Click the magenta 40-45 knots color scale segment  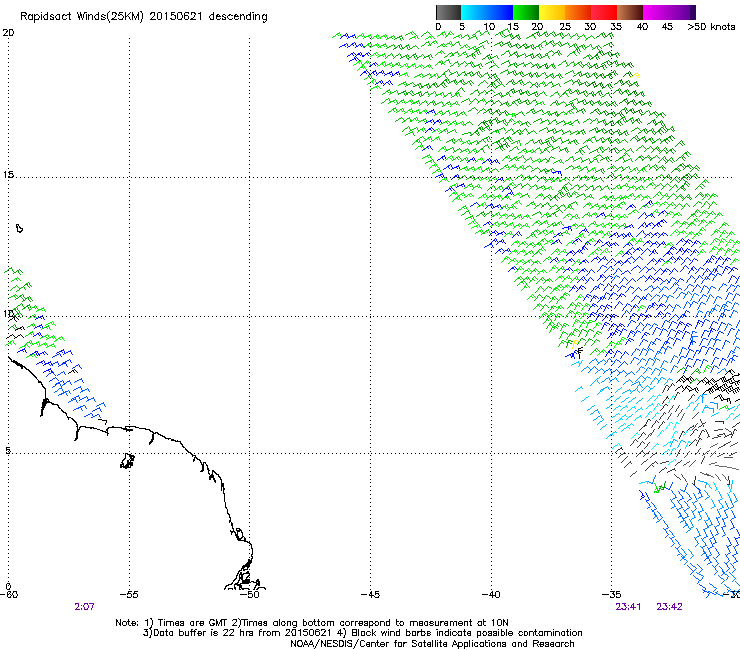656,12
